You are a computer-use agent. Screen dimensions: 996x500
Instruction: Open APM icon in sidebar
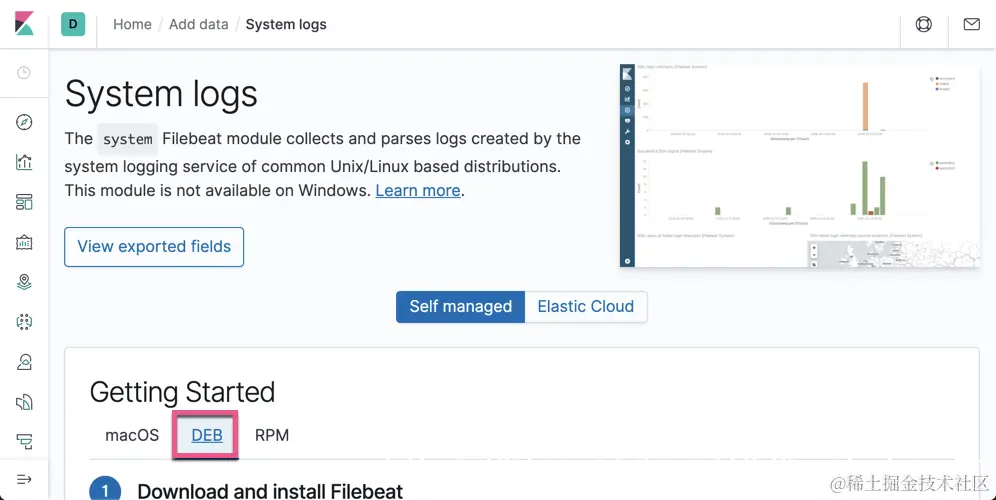pos(24,441)
